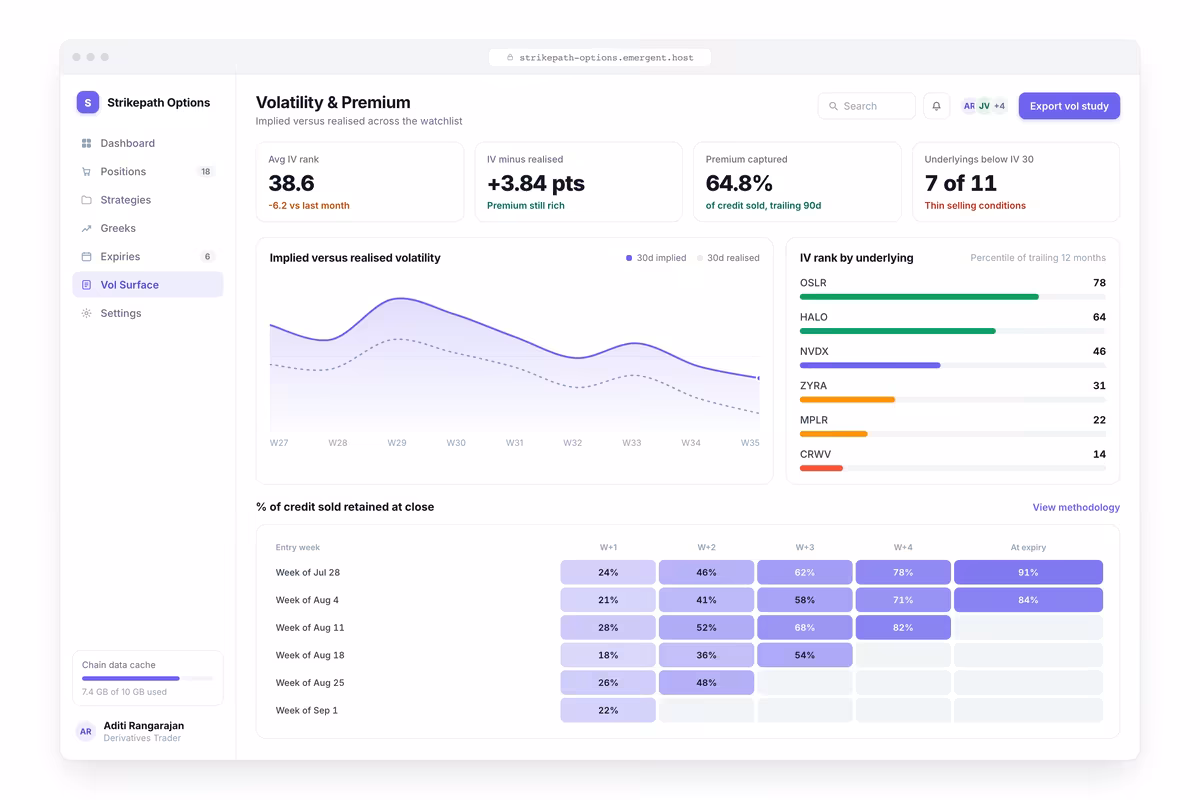Screen dimensions: 1200x800
Task: Click the MPLR IV rank bar
Action: pos(953,434)
